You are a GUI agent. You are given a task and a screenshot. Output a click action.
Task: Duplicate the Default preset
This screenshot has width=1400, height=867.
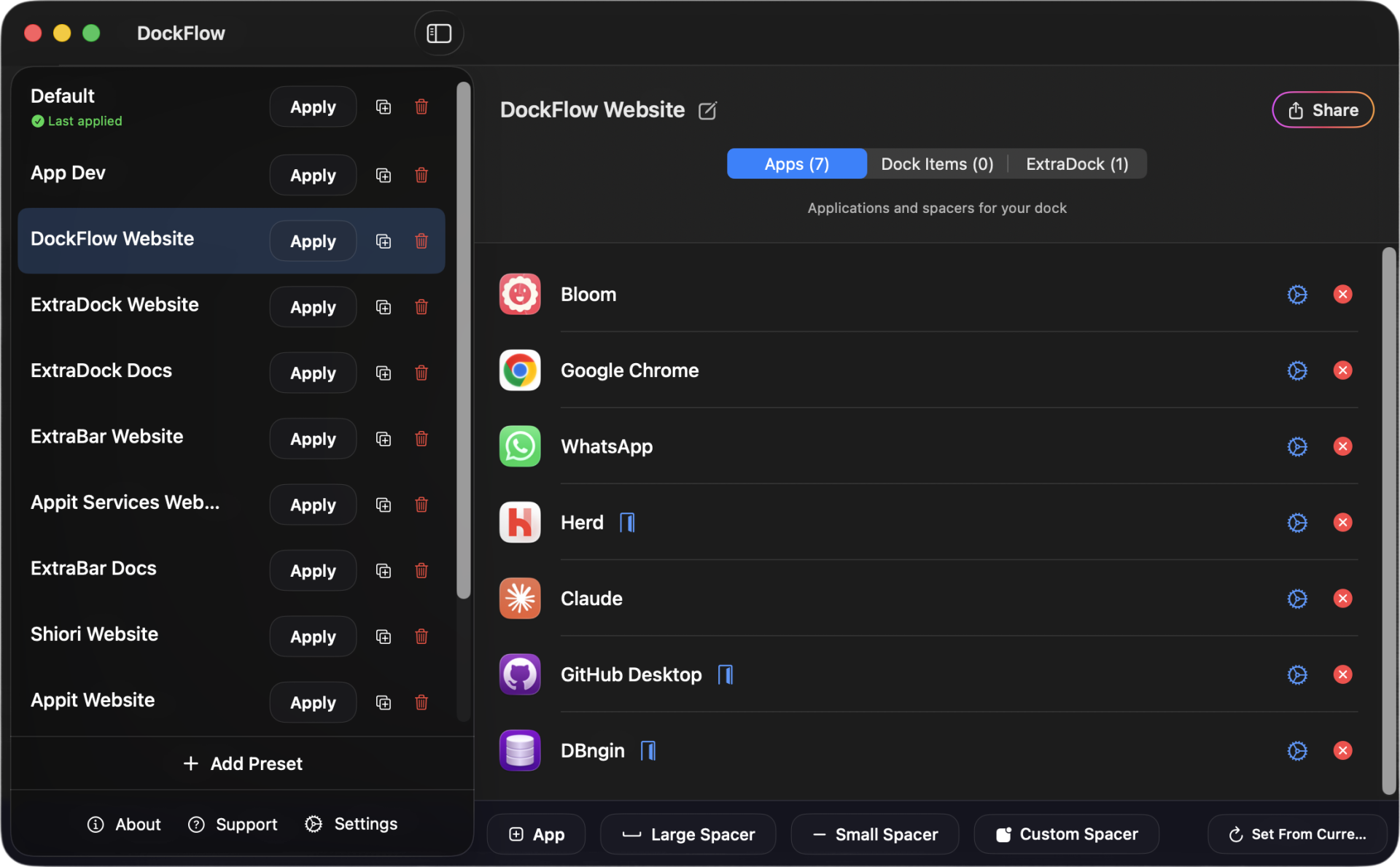pos(384,107)
